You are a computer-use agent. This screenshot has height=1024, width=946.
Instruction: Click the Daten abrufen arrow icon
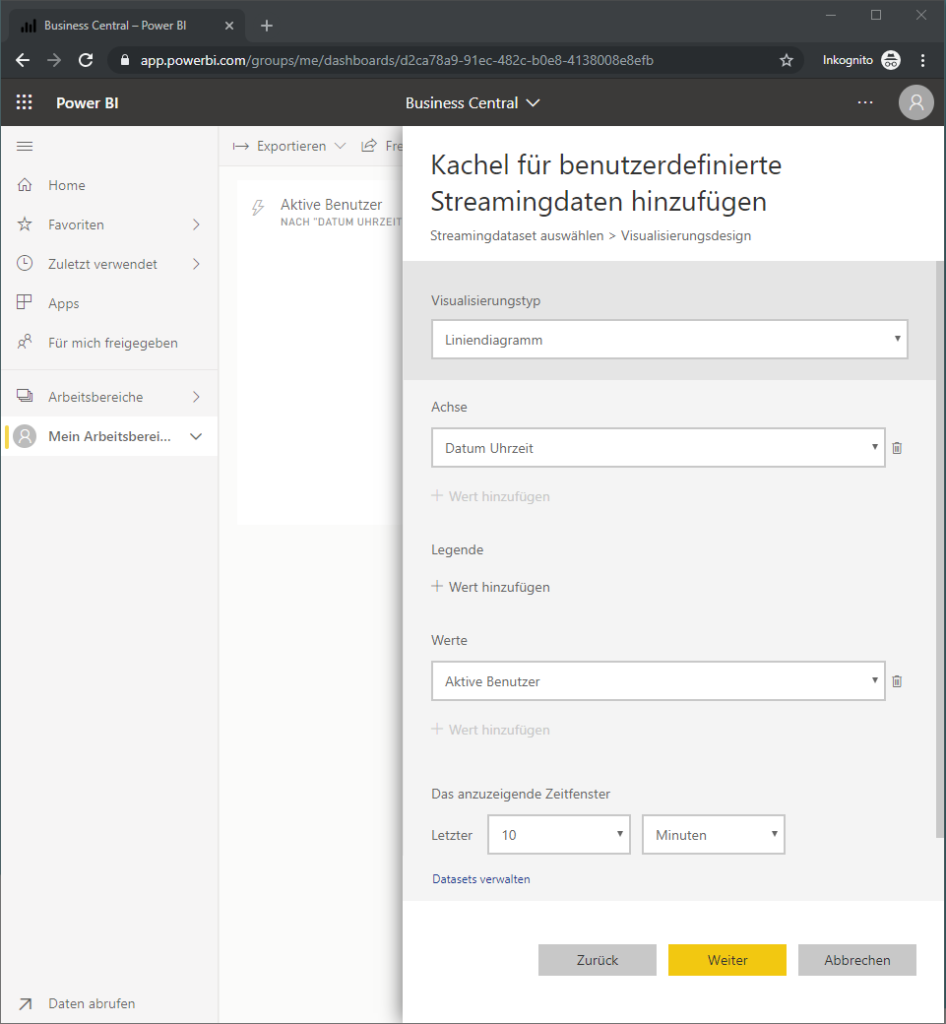25,1004
